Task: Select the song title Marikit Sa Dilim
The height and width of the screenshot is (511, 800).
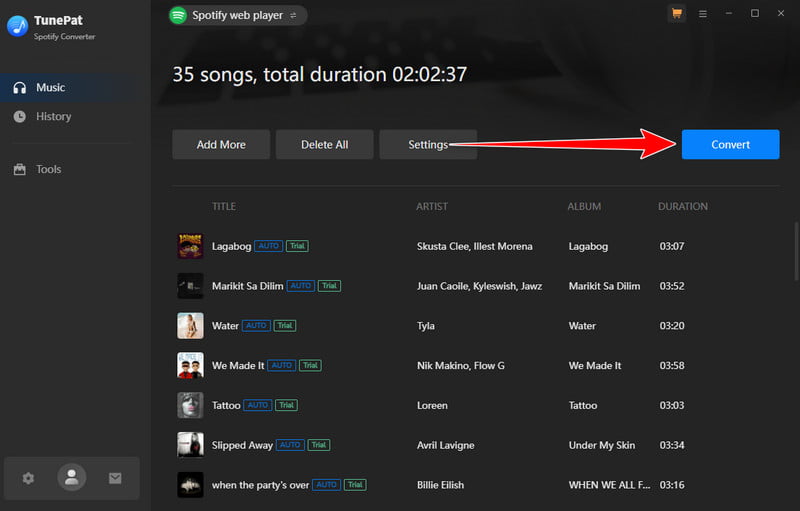Action: (247, 286)
